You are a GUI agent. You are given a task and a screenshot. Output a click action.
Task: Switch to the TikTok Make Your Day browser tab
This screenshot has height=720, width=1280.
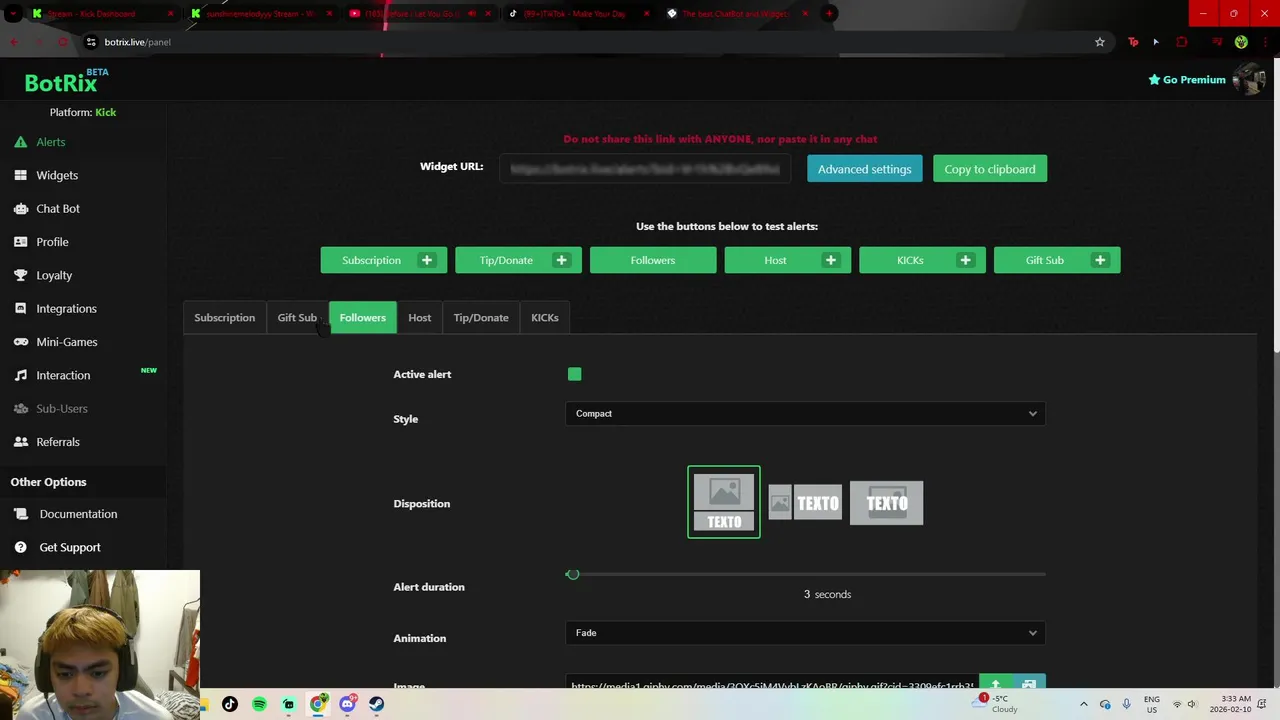pos(580,13)
